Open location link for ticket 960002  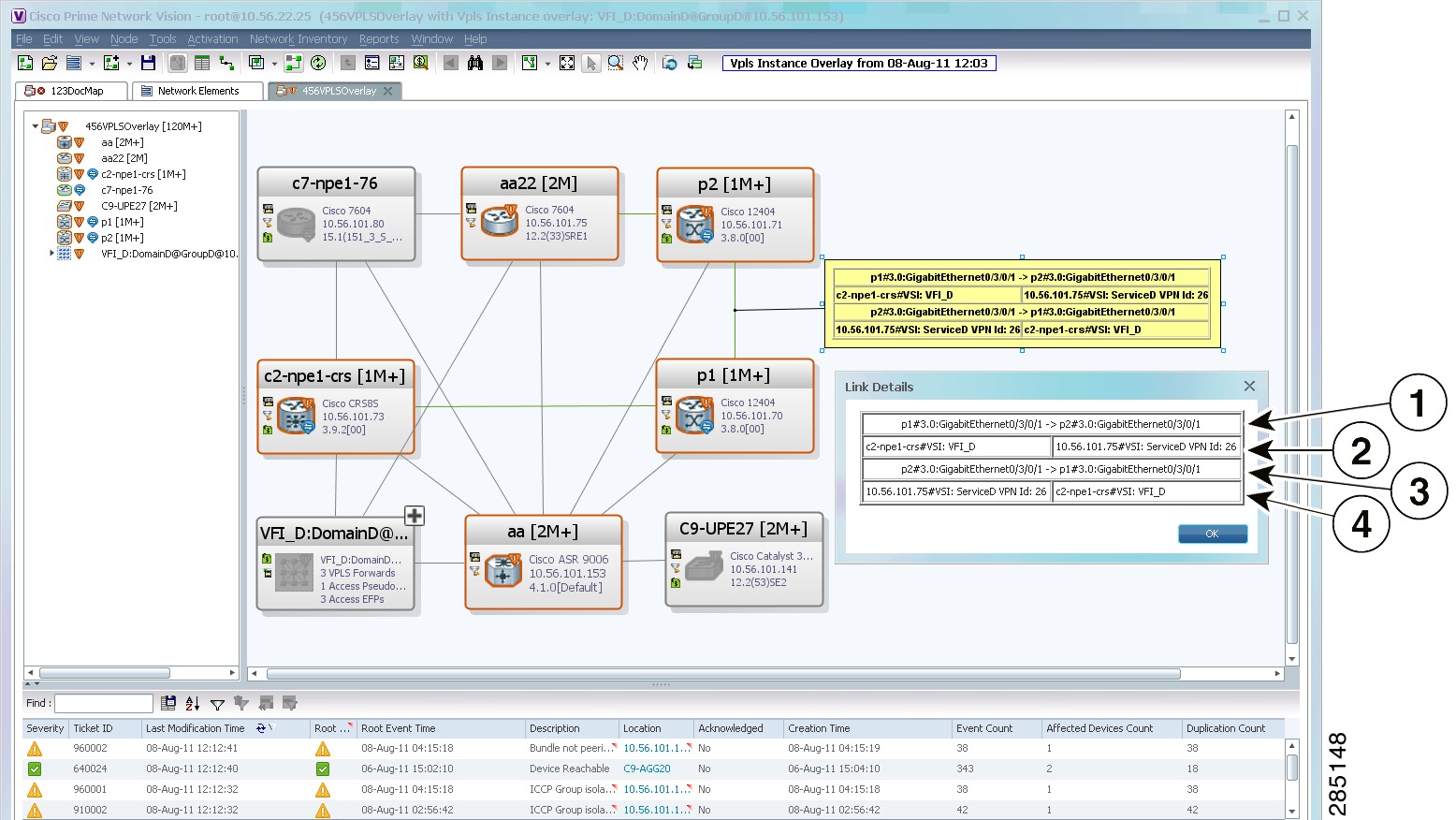point(655,749)
